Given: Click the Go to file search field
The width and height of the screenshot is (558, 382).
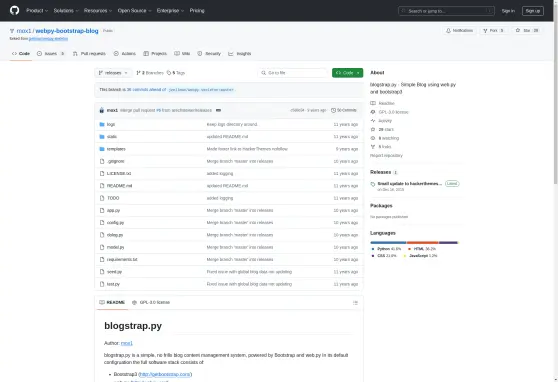Looking at the screenshot, I should (x=293, y=73).
